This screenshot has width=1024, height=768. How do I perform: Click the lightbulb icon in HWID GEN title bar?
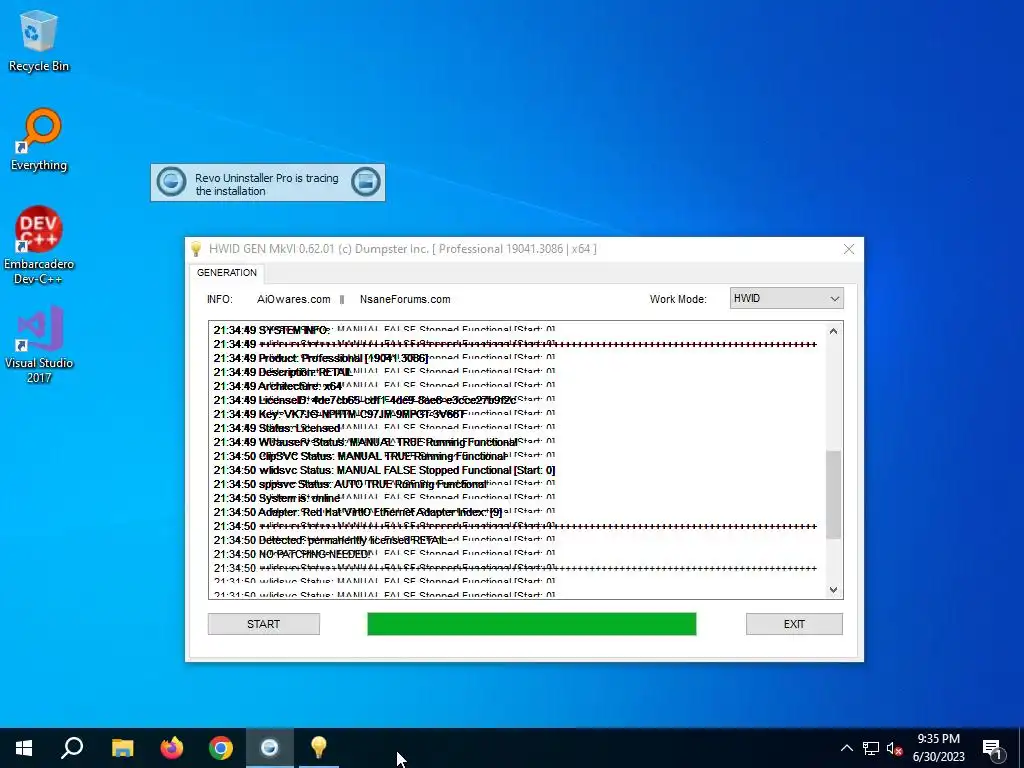pos(196,249)
